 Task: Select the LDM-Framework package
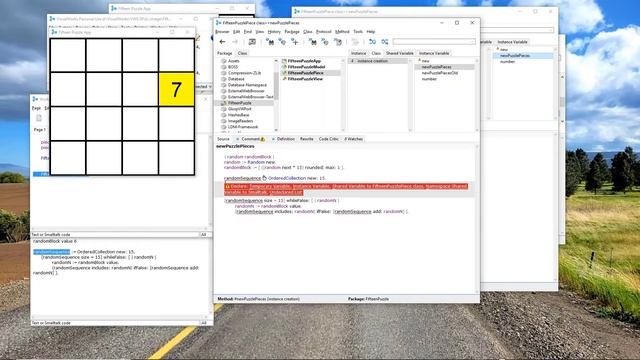[243, 127]
